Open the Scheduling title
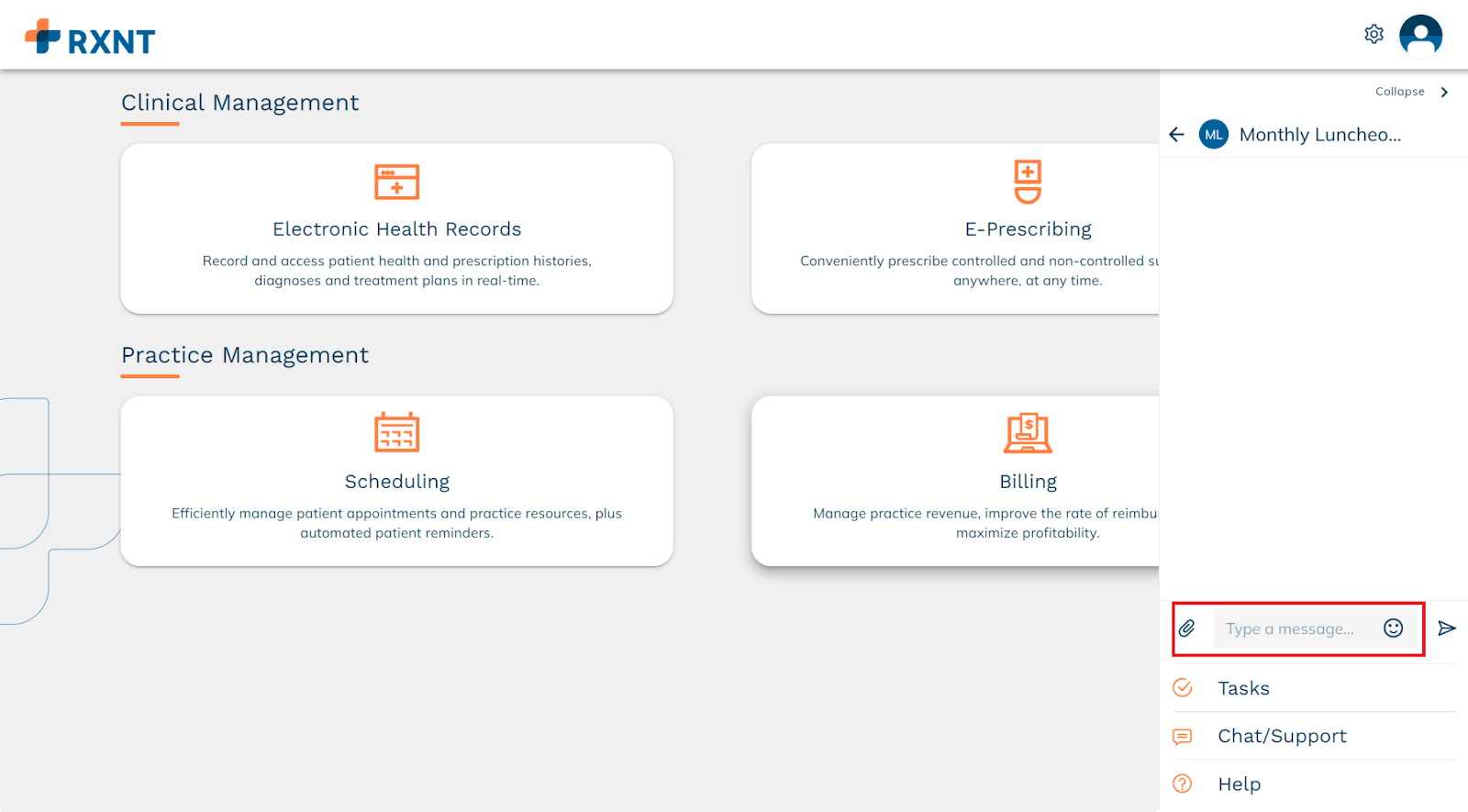The height and width of the screenshot is (812, 1468). pyautogui.click(x=397, y=482)
